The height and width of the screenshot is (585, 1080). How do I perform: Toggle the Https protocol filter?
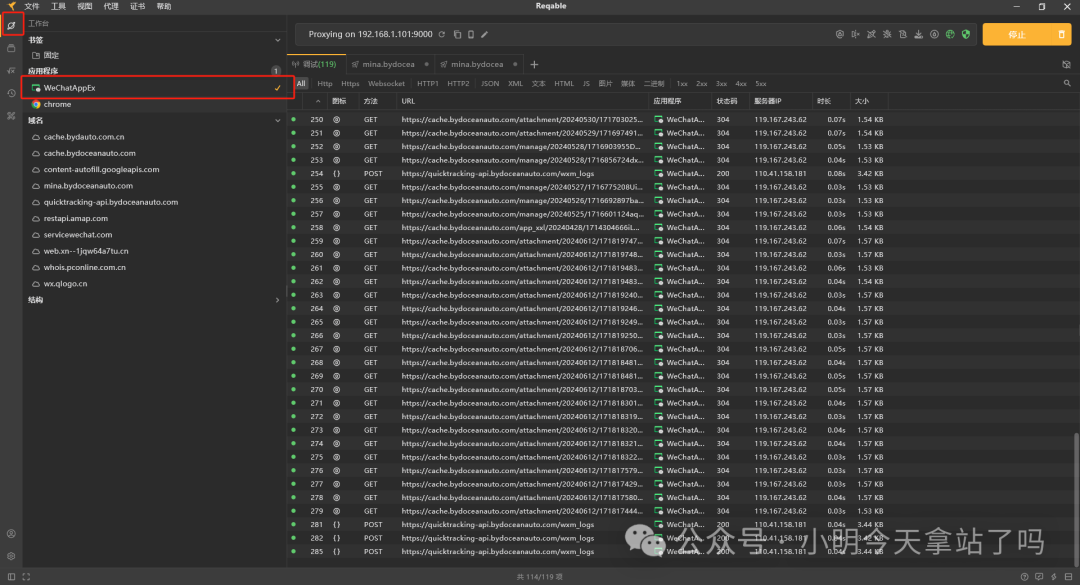pyautogui.click(x=350, y=83)
